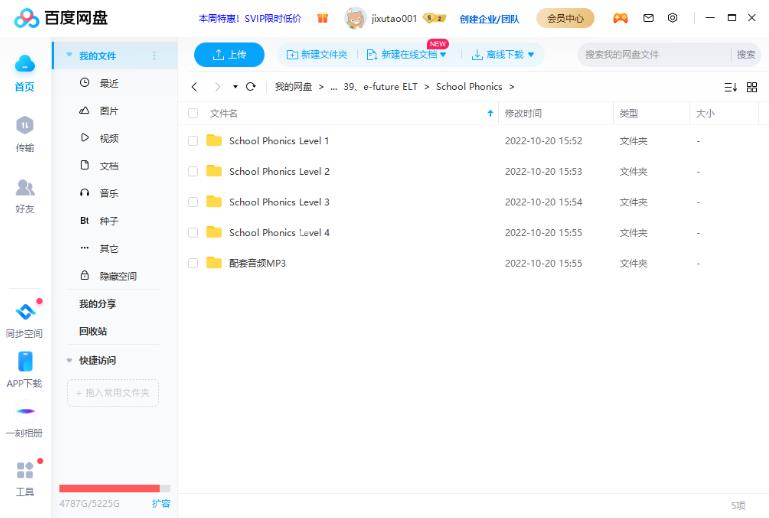
Task: Click the 创建企业/团队 link
Action: [x=489, y=19]
